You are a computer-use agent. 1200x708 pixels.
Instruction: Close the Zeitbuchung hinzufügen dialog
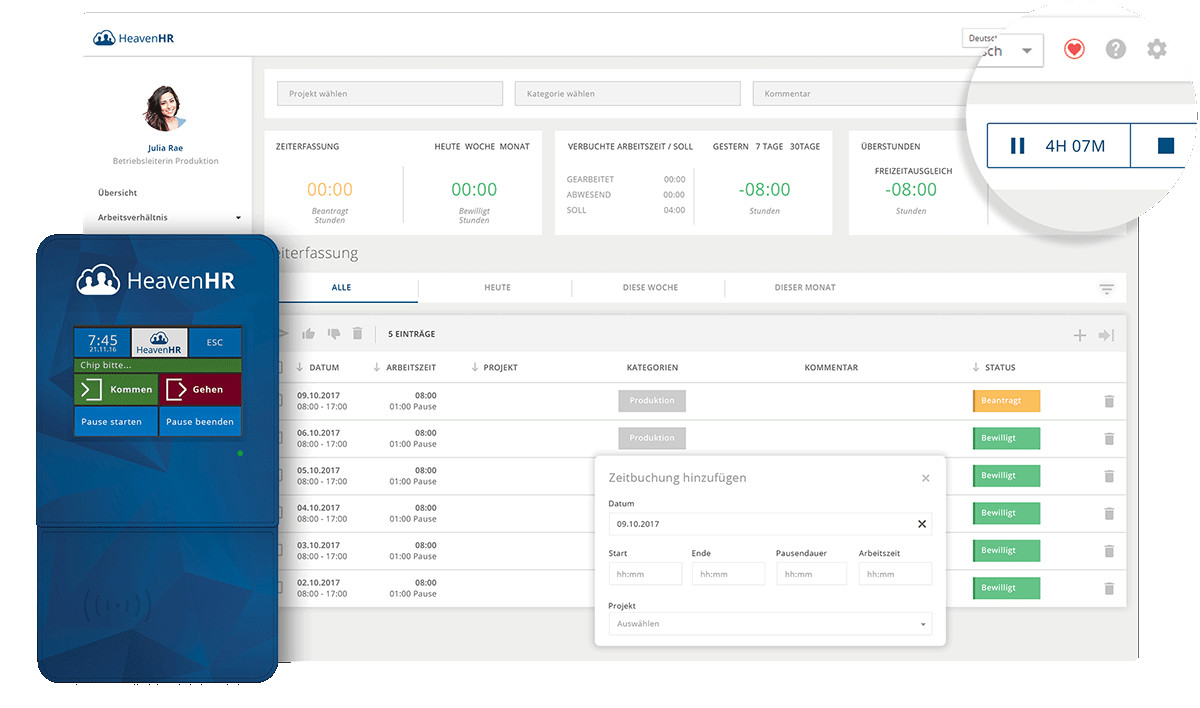coord(925,478)
